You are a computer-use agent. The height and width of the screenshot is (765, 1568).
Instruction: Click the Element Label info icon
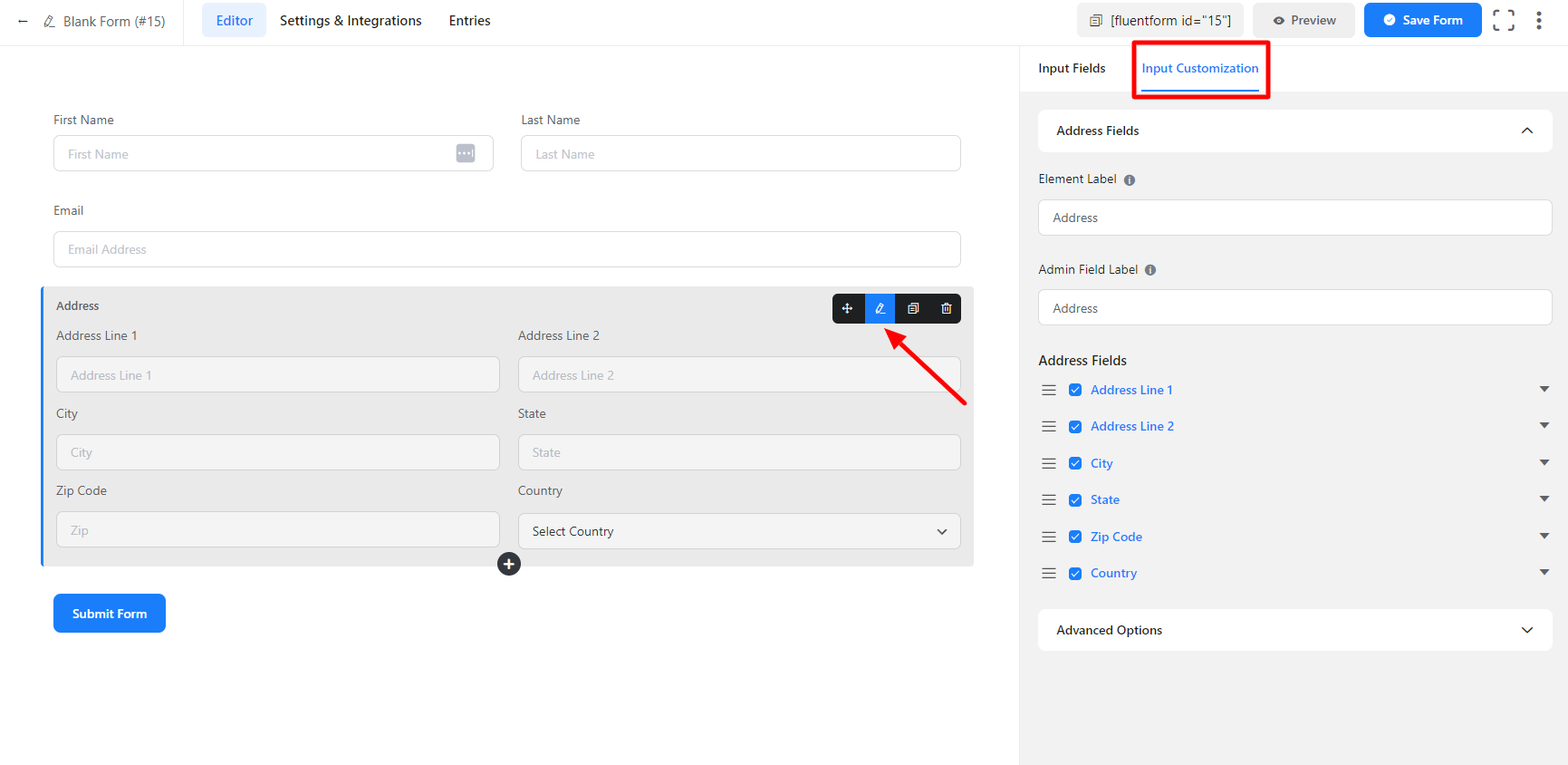tap(1130, 179)
